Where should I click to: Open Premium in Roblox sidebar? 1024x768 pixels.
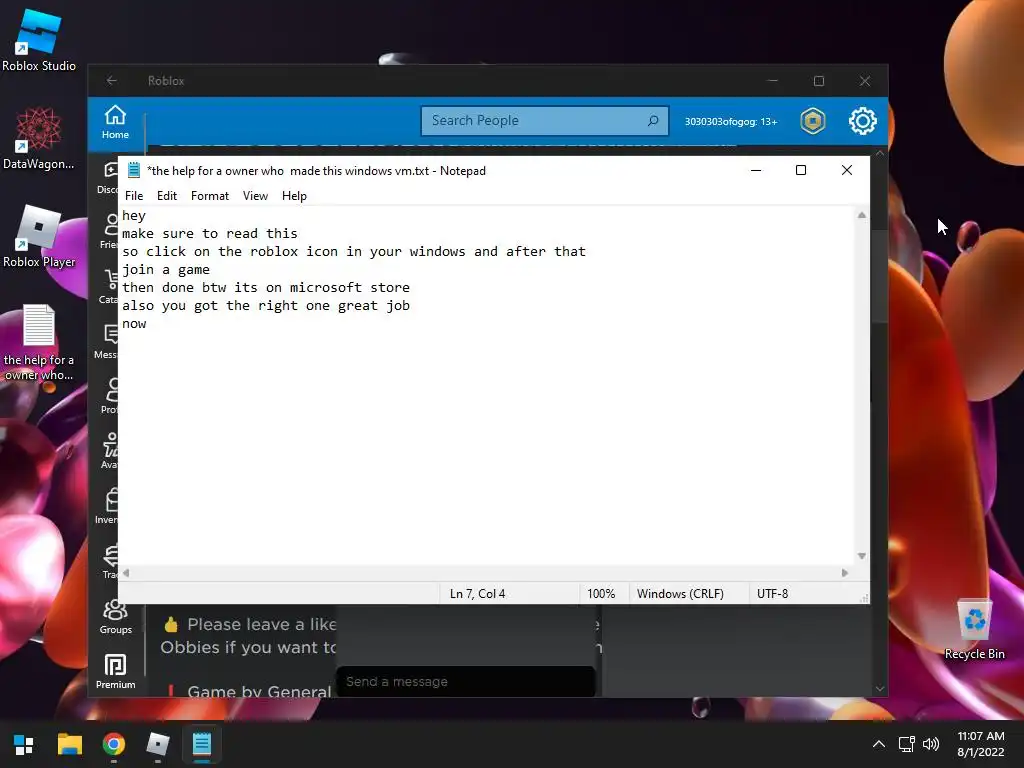[115, 671]
